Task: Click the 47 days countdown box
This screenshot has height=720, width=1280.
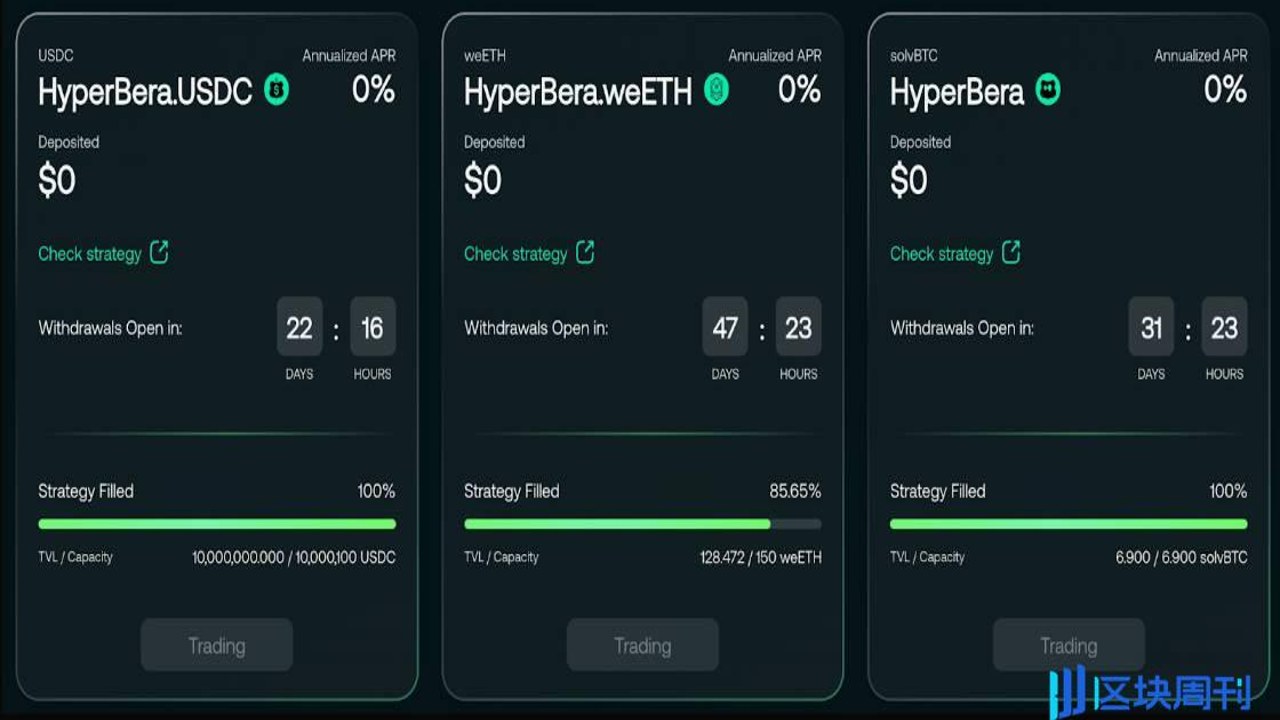Action: tap(726, 327)
